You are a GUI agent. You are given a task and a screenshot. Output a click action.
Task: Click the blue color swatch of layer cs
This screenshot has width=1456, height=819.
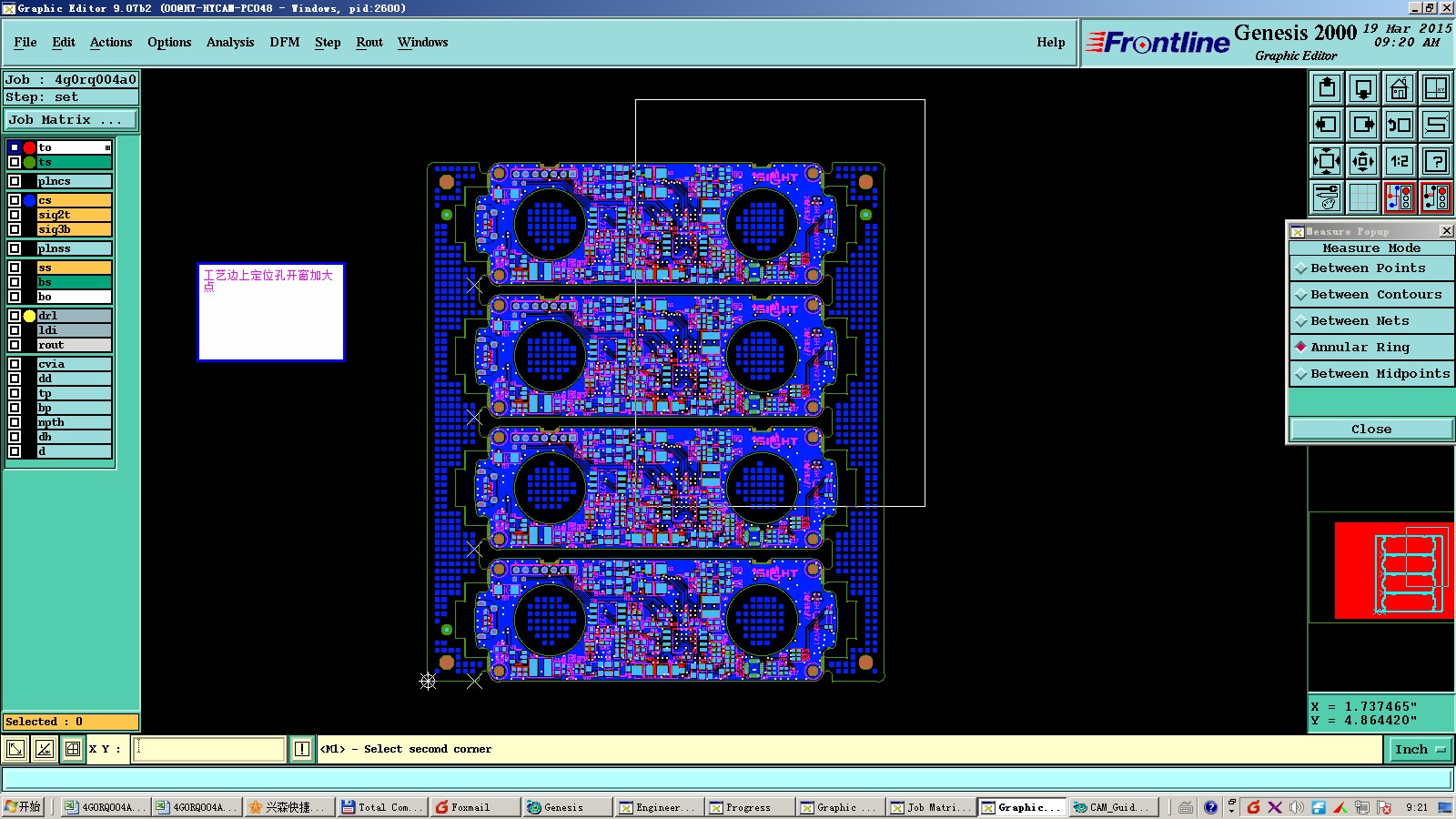(29, 200)
